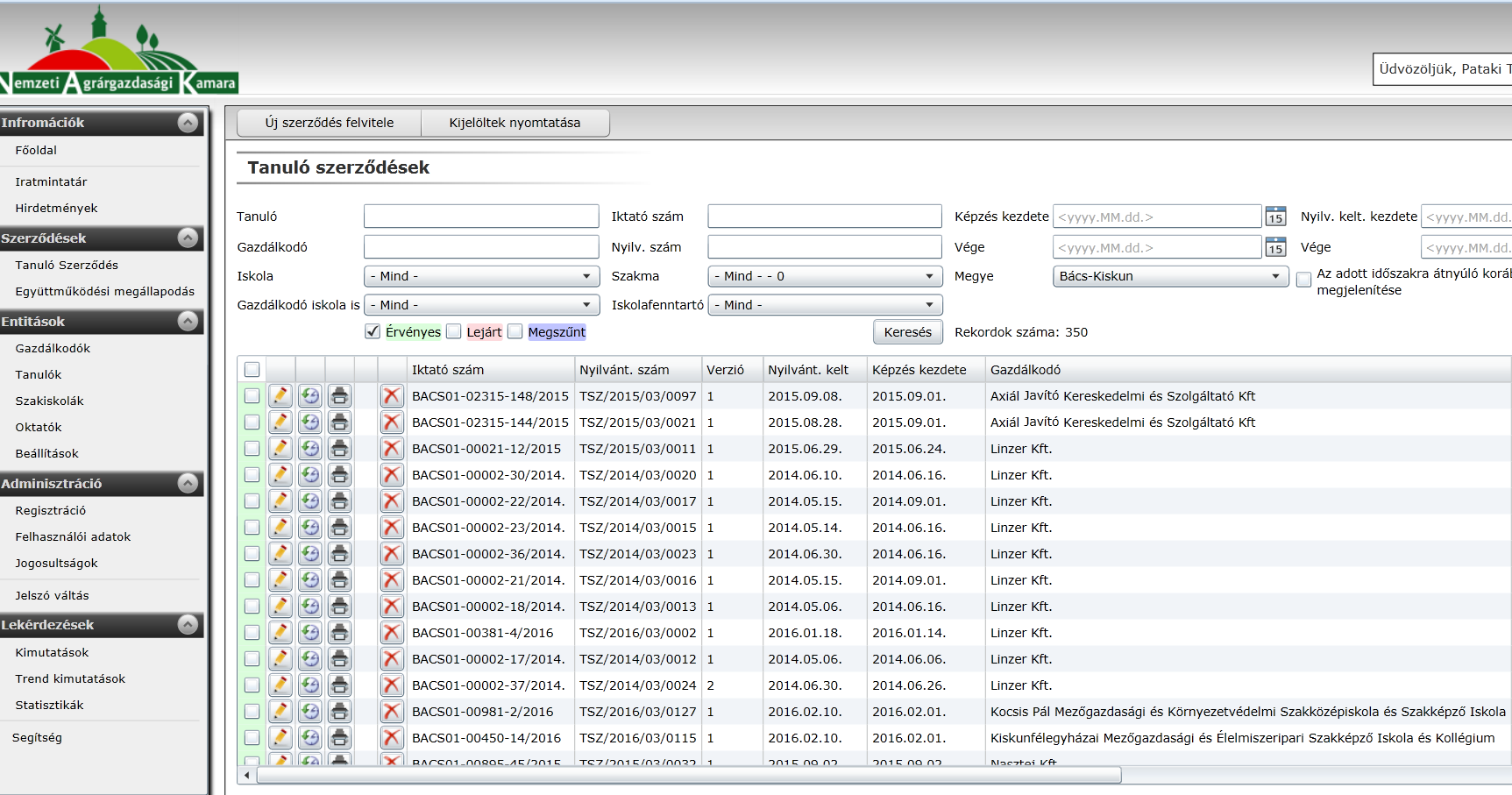Edit contract BACS01-00002-18/2014.

(x=280, y=607)
